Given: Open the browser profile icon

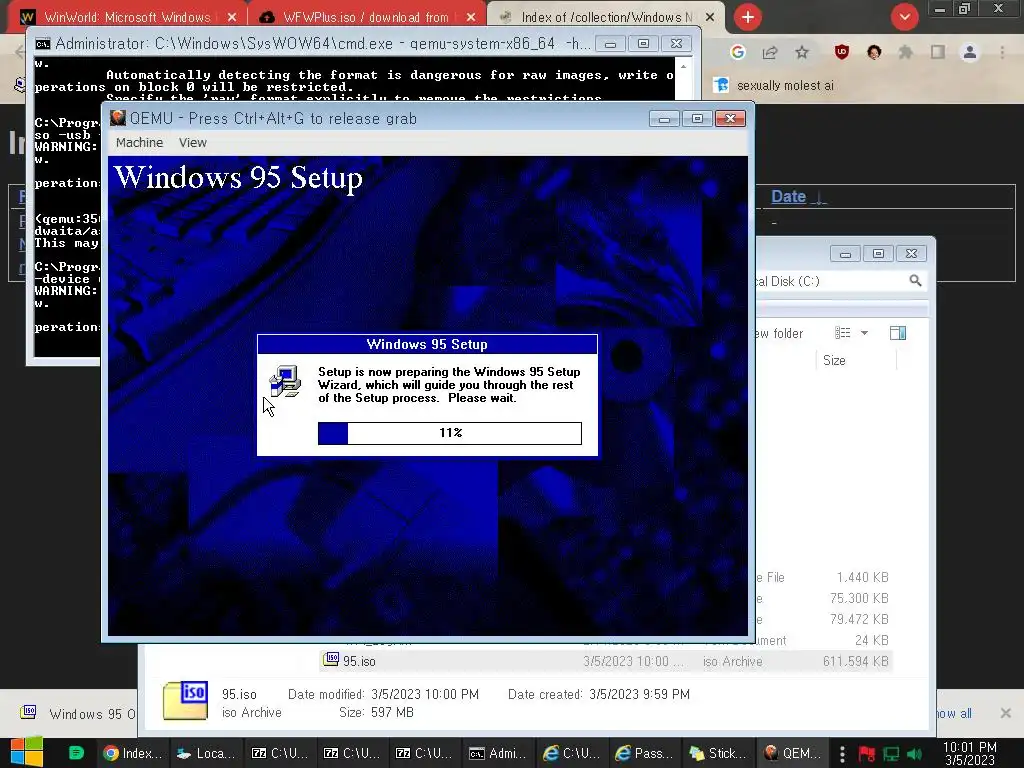Looking at the screenshot, I should 970,52.
